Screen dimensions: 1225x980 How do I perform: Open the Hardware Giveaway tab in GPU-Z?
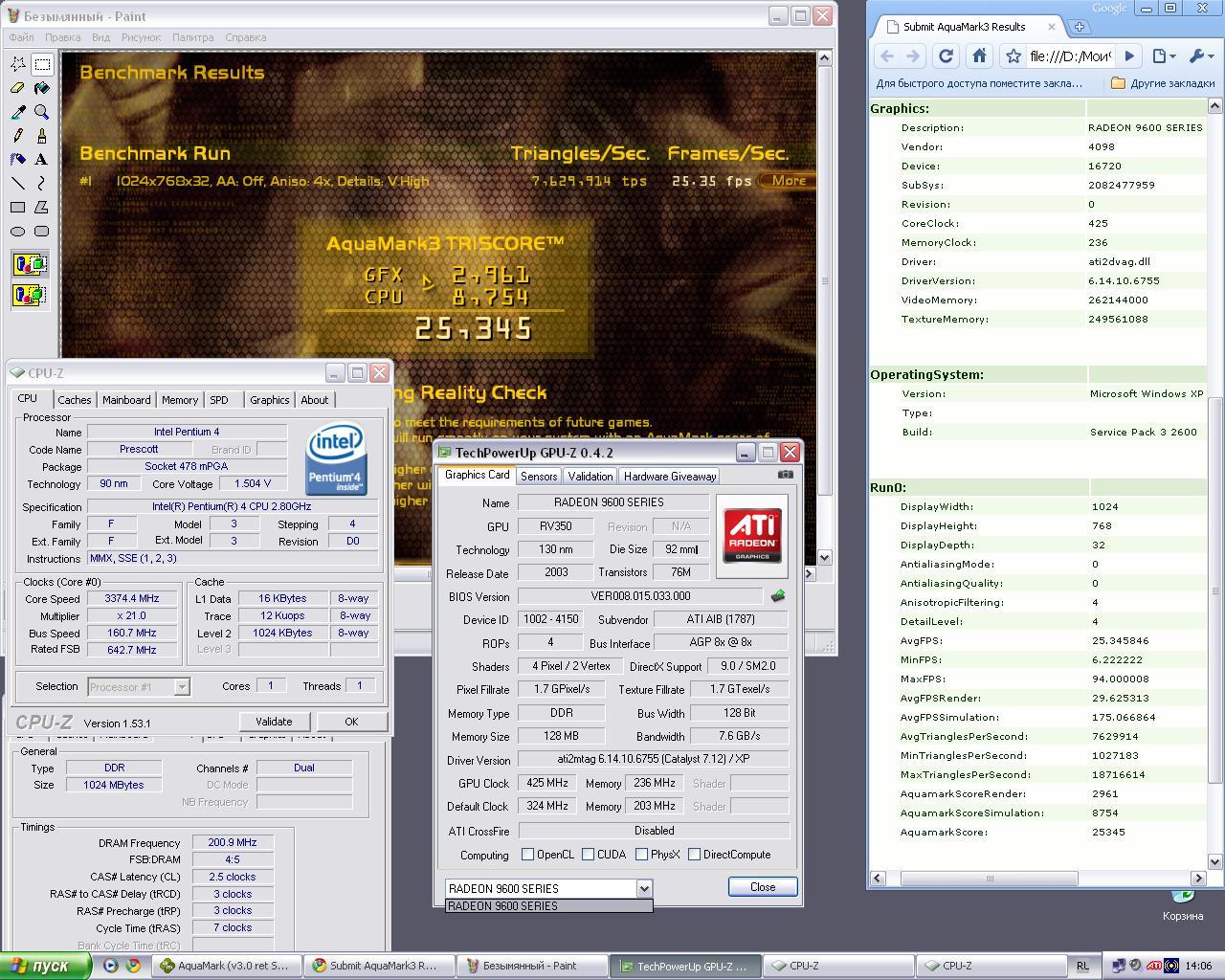coord(670,476)
